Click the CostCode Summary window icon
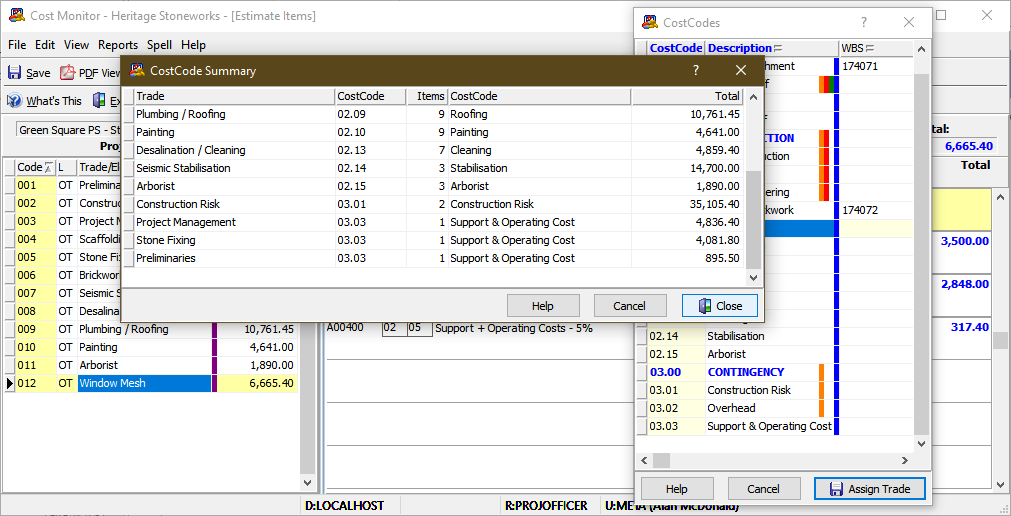Image resolution: width=1011 pixels, height=516 pixels. coord(137,70)
